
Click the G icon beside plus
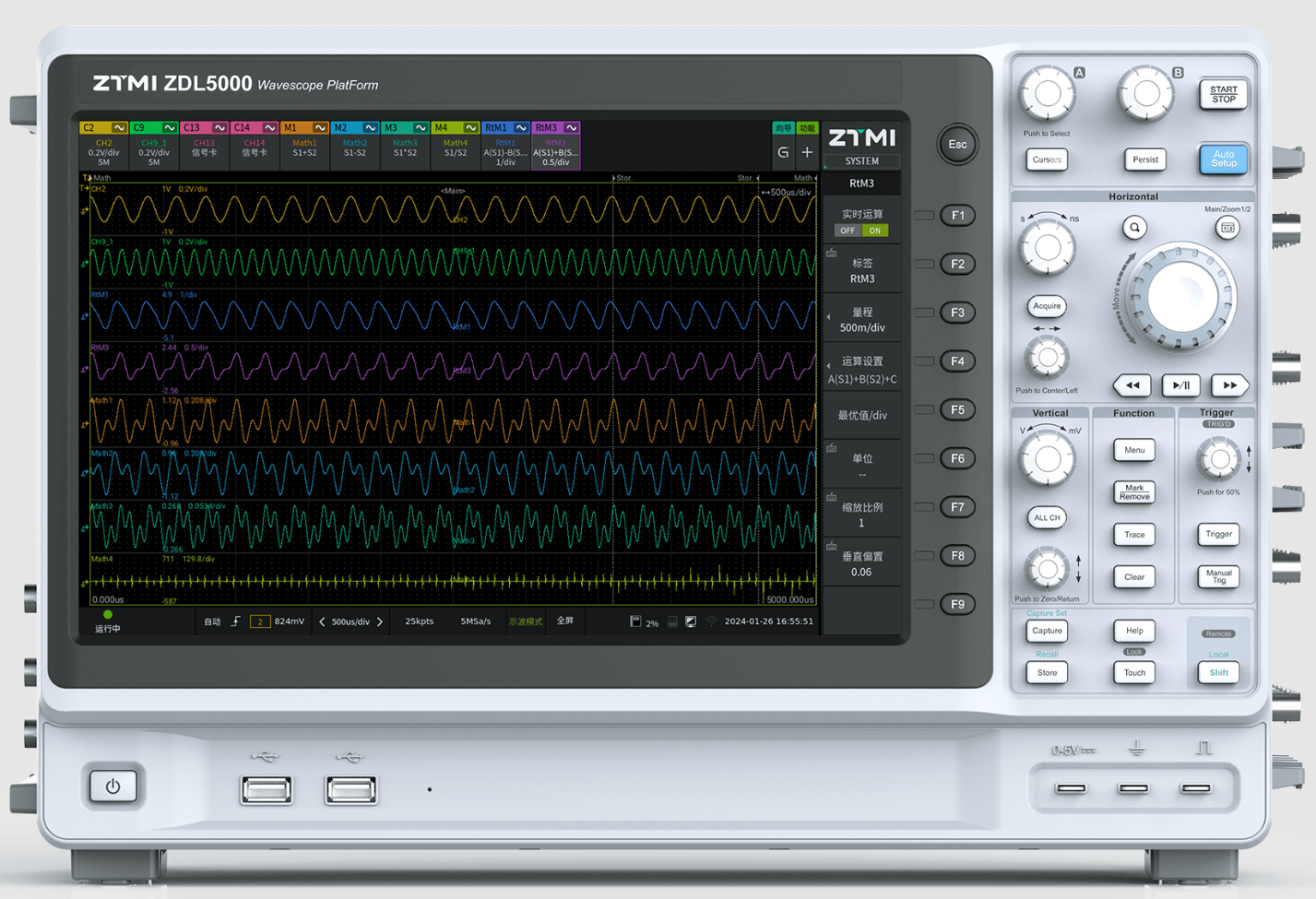(783, 152)
